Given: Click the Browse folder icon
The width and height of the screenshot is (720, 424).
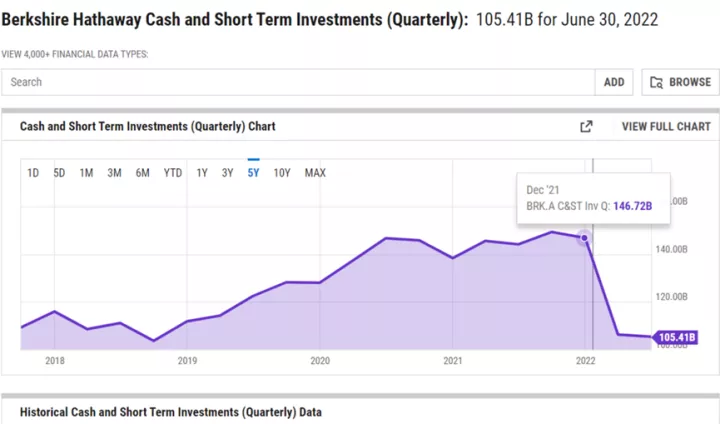Looking at the screenshot, I should (657, 82).
